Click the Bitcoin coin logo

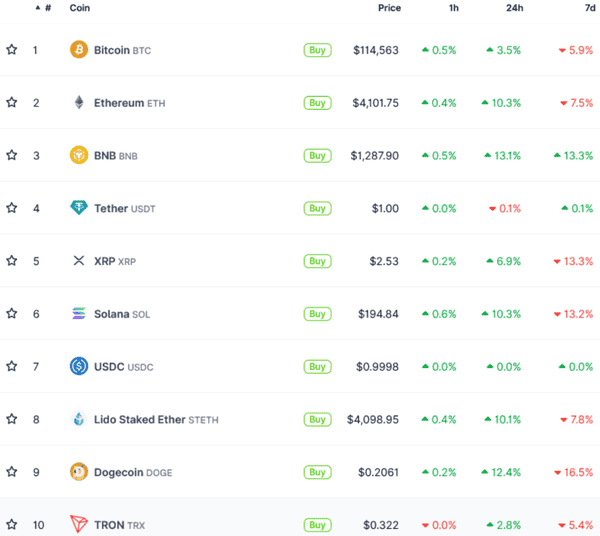[79, 50]
